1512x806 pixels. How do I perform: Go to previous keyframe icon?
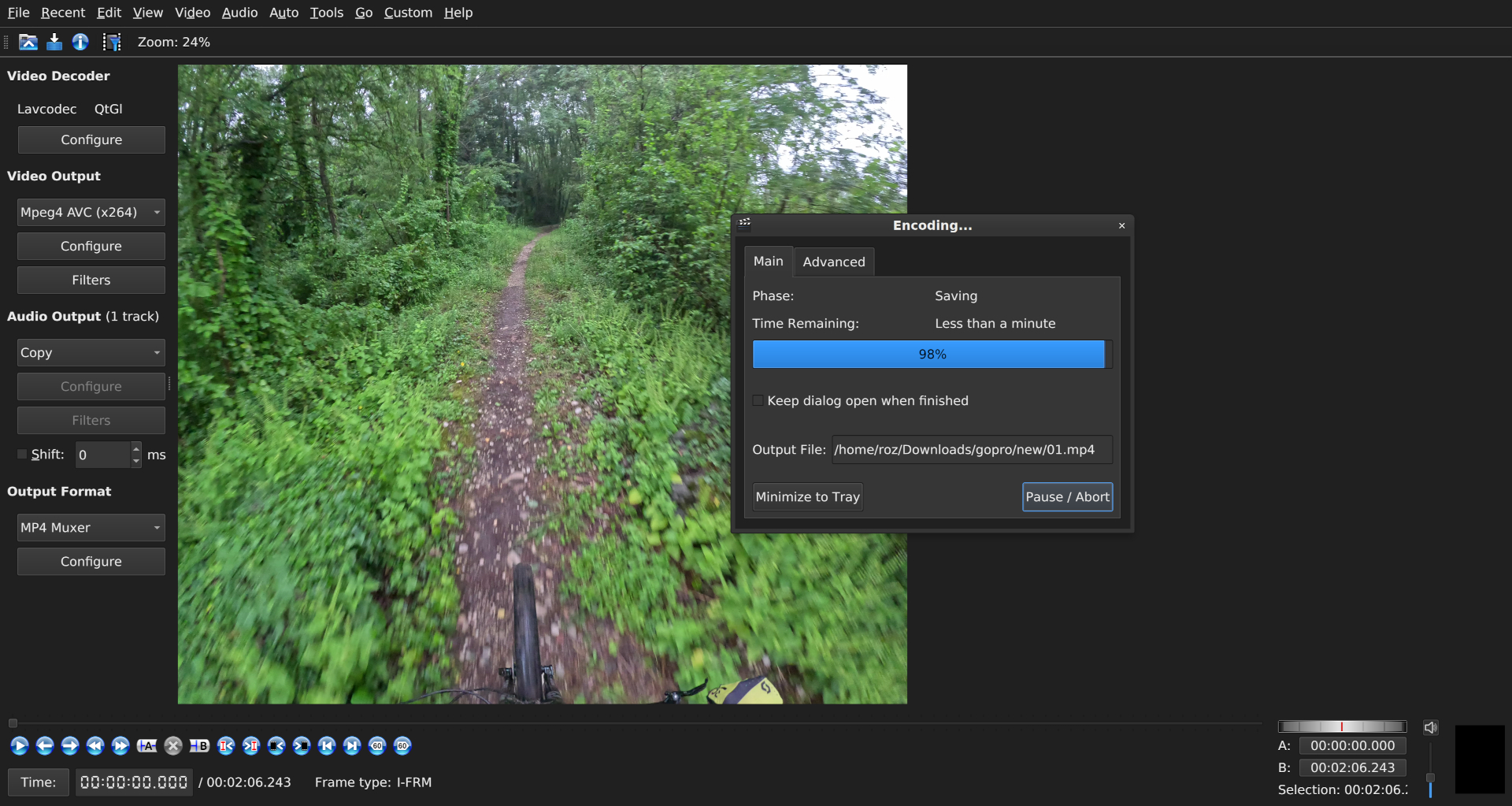(x=226, y=745)
